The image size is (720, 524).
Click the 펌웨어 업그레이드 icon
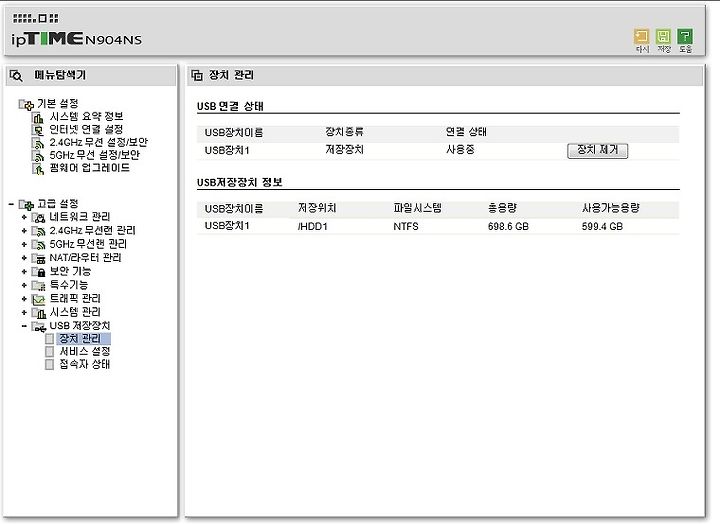click(x=38, y=169)
